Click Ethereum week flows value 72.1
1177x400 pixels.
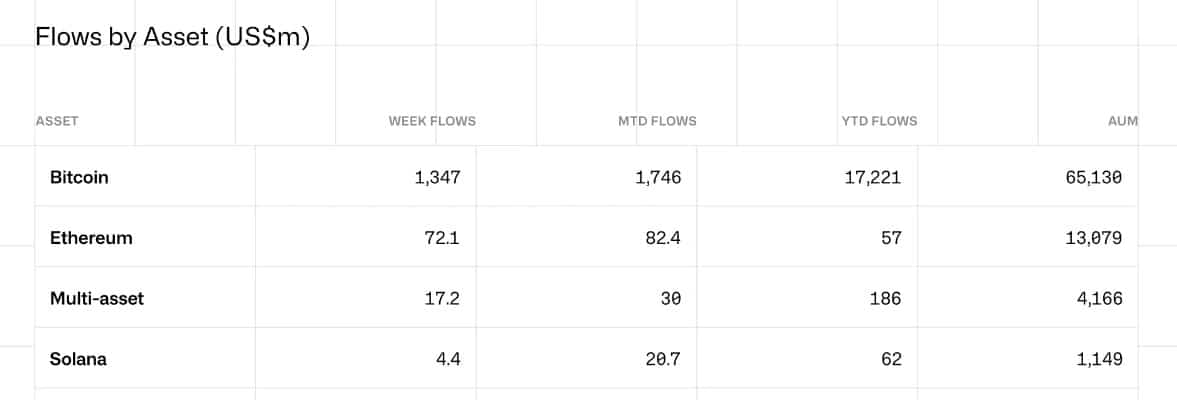(x=442, y=239)
